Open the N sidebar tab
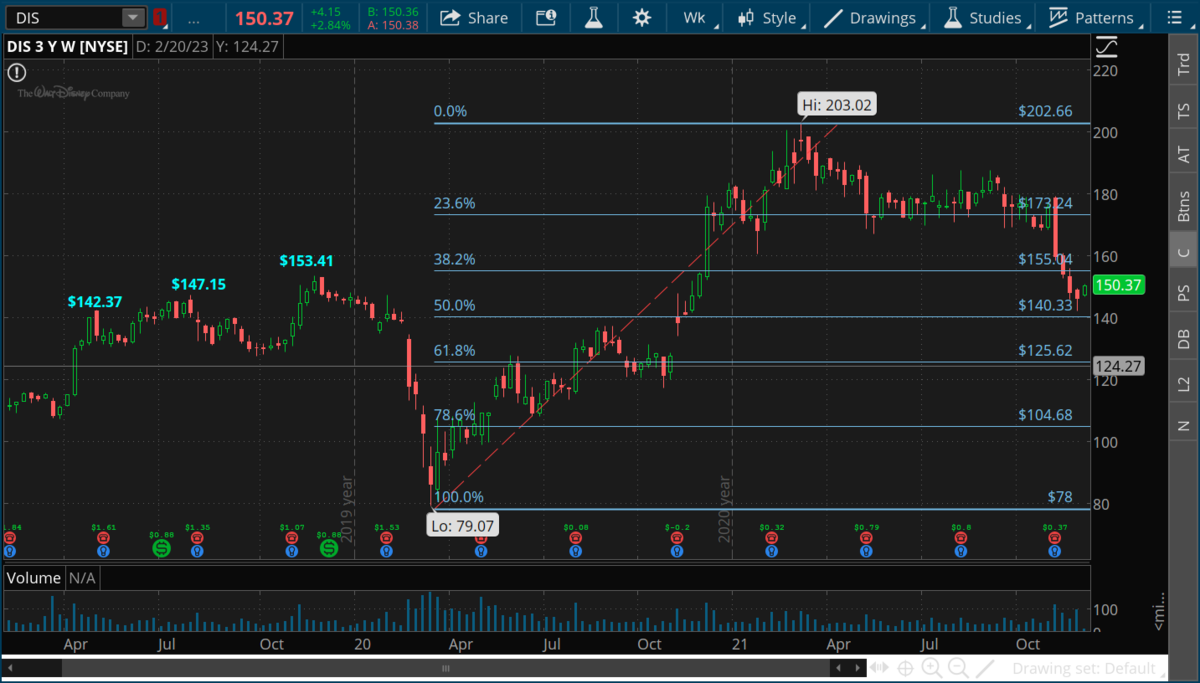Screen dimensions: 1200x683 [1184, 426]
